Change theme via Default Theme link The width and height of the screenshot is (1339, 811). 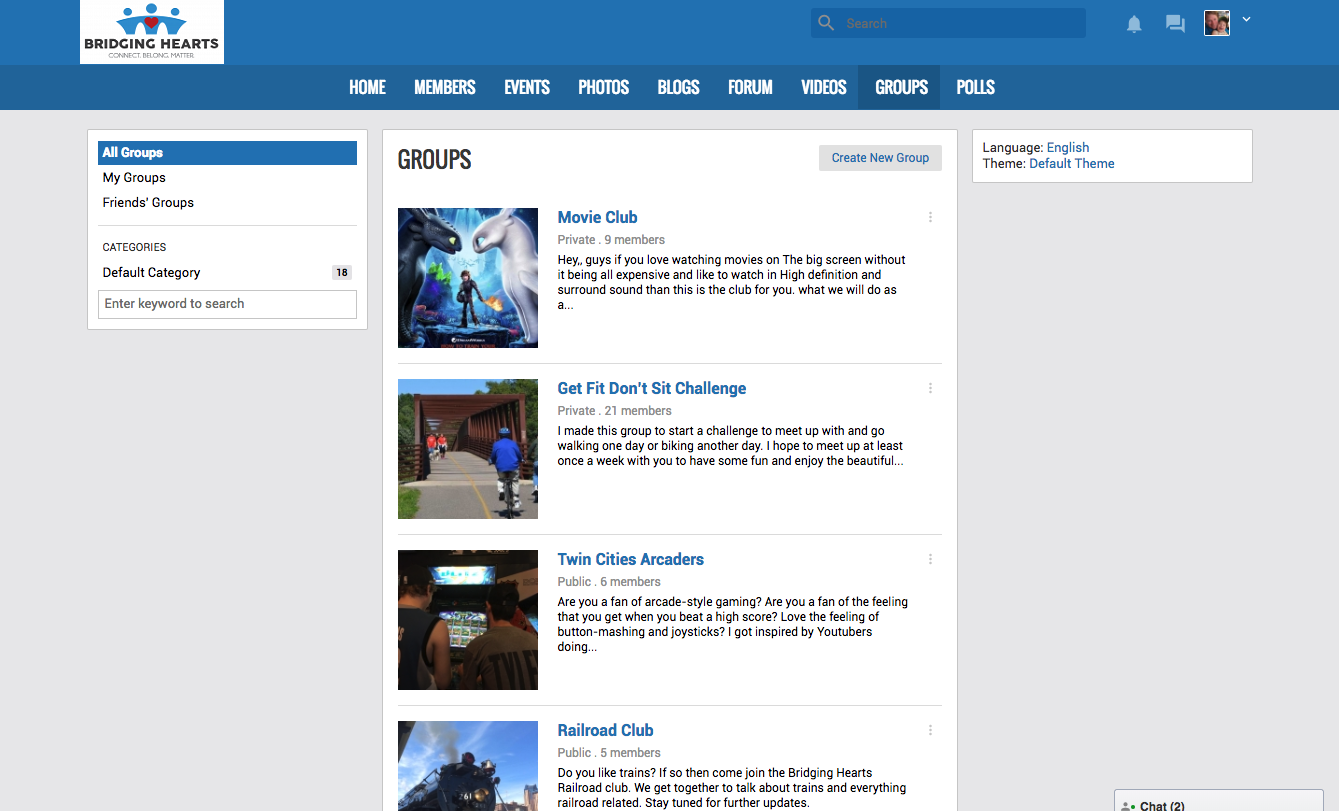(1072, 163)
